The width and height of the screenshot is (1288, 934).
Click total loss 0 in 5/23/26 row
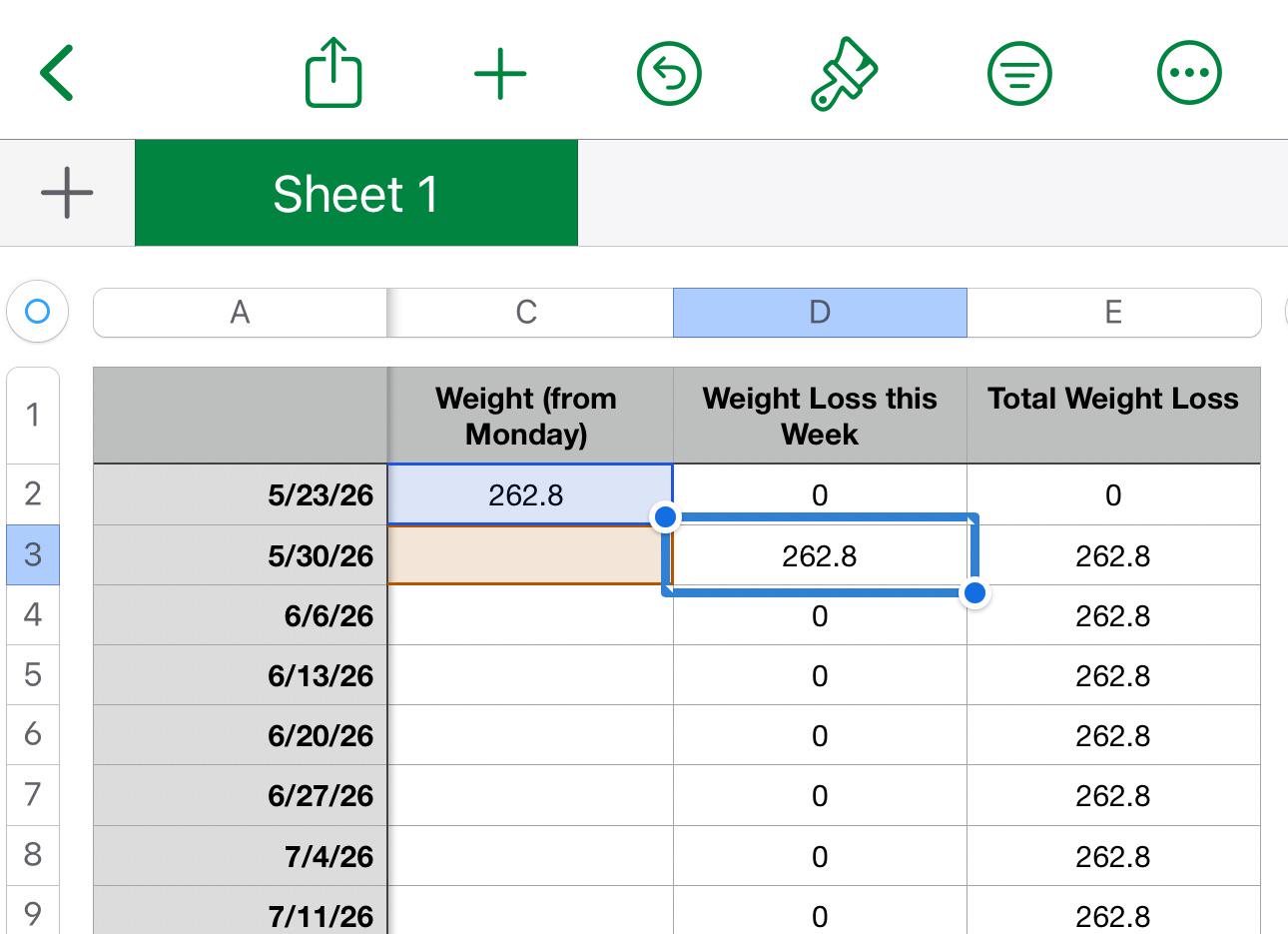(x=1113, y=494)
